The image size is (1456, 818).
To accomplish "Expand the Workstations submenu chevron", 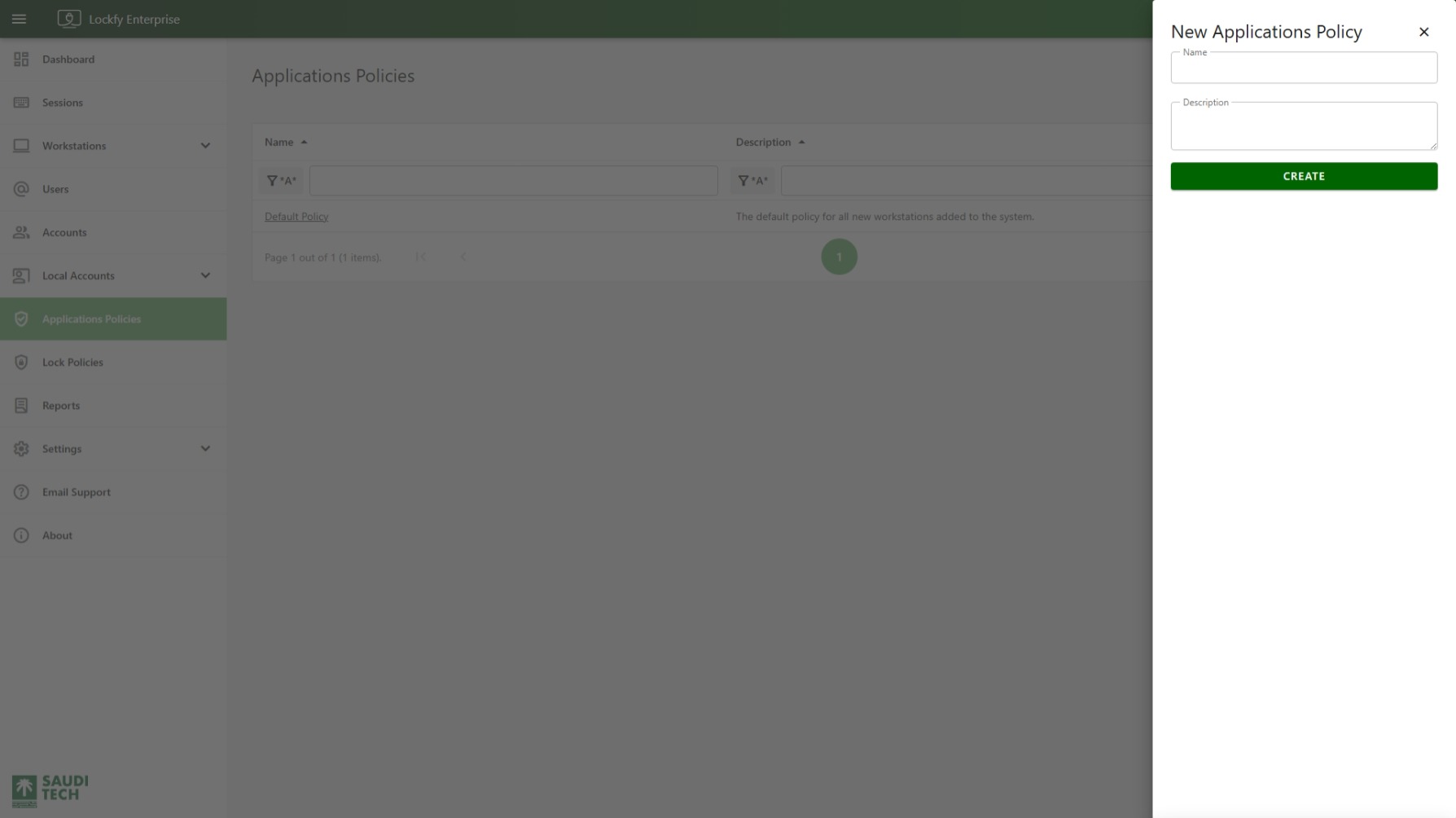I will click(205, 146).
